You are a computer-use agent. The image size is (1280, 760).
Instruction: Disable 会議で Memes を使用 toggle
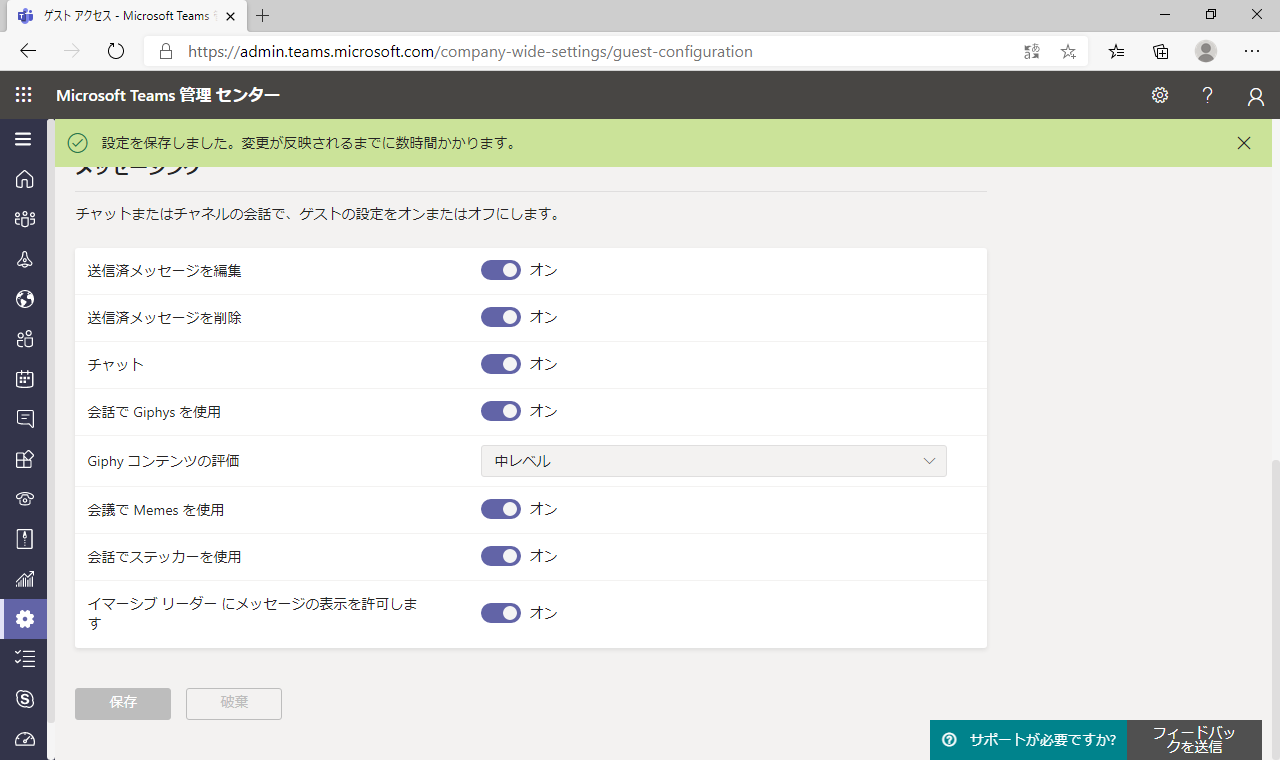tap(501, 509)
